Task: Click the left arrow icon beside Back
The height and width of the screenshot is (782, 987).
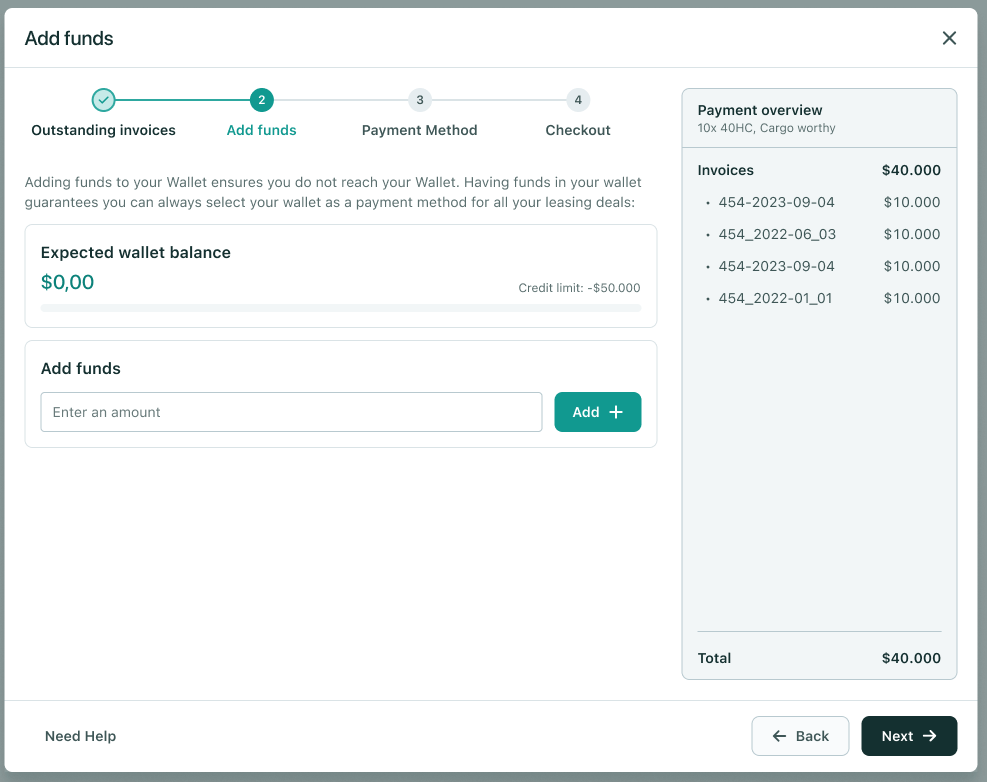Action: pyautogui.click(x=780, y=736)
